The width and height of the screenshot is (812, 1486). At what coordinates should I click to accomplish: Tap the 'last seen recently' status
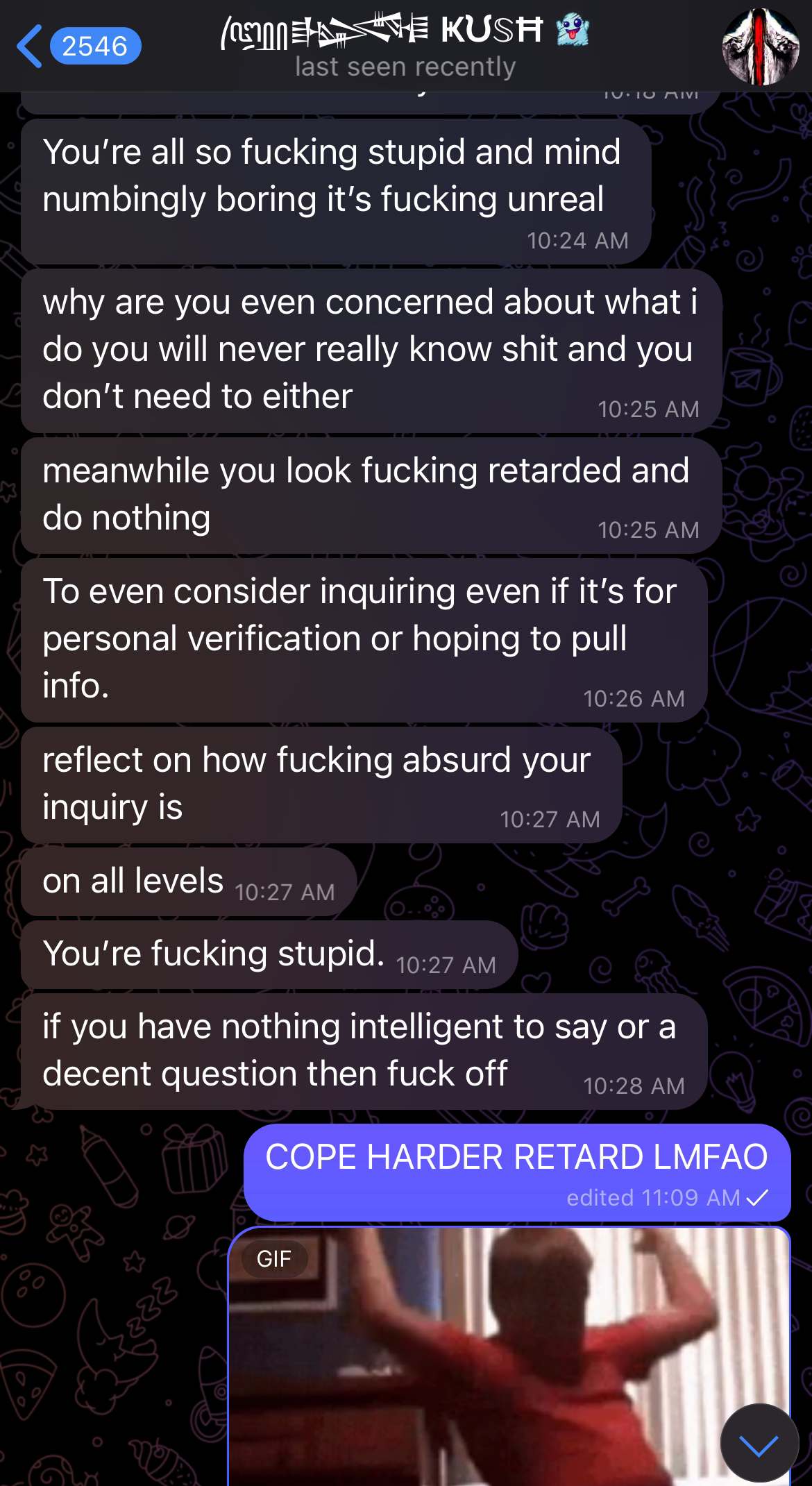pos(405,67)
